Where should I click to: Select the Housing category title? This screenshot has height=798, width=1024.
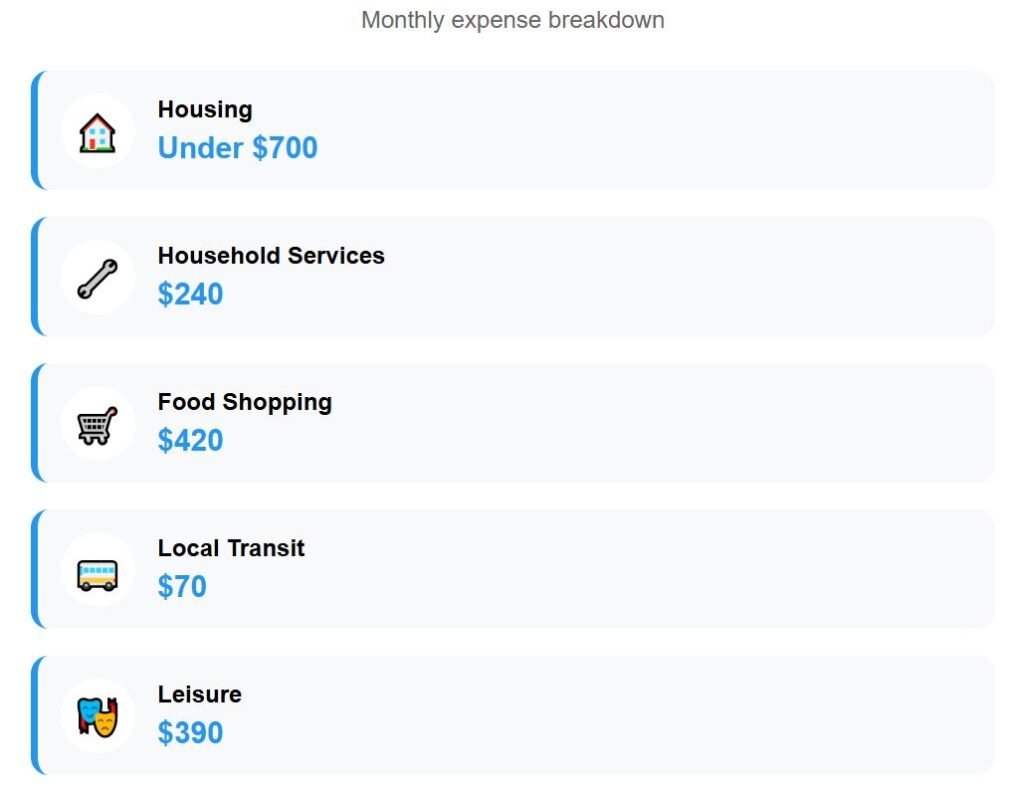[205, 110]
